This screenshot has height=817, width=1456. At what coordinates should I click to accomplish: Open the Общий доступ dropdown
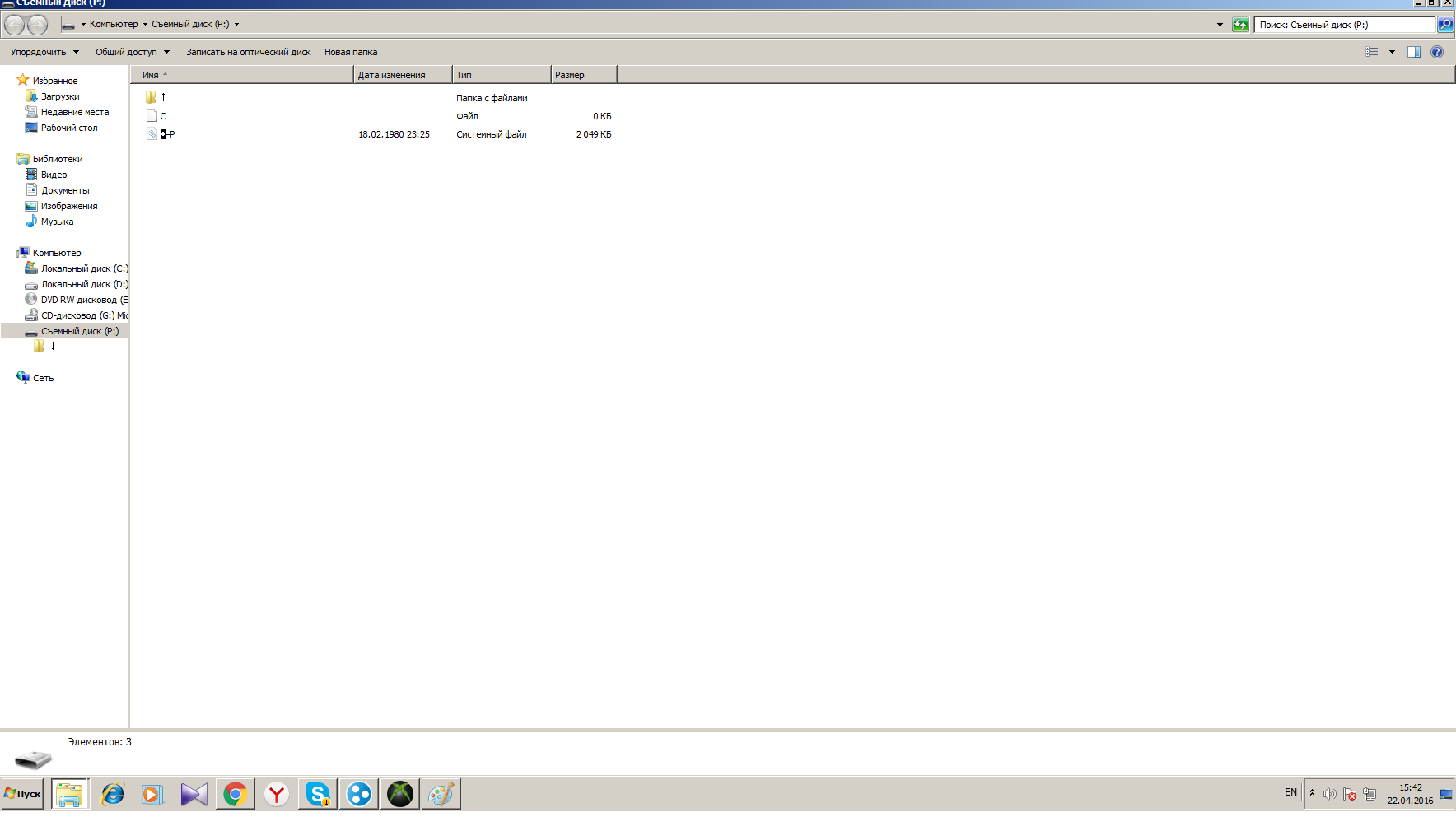click(132, 52)
